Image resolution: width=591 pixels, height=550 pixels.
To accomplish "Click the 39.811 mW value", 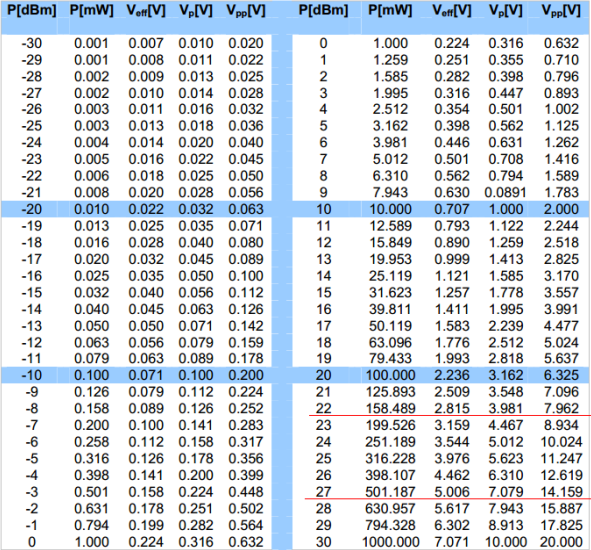I will pyautogui.click(x=390, y=309).
